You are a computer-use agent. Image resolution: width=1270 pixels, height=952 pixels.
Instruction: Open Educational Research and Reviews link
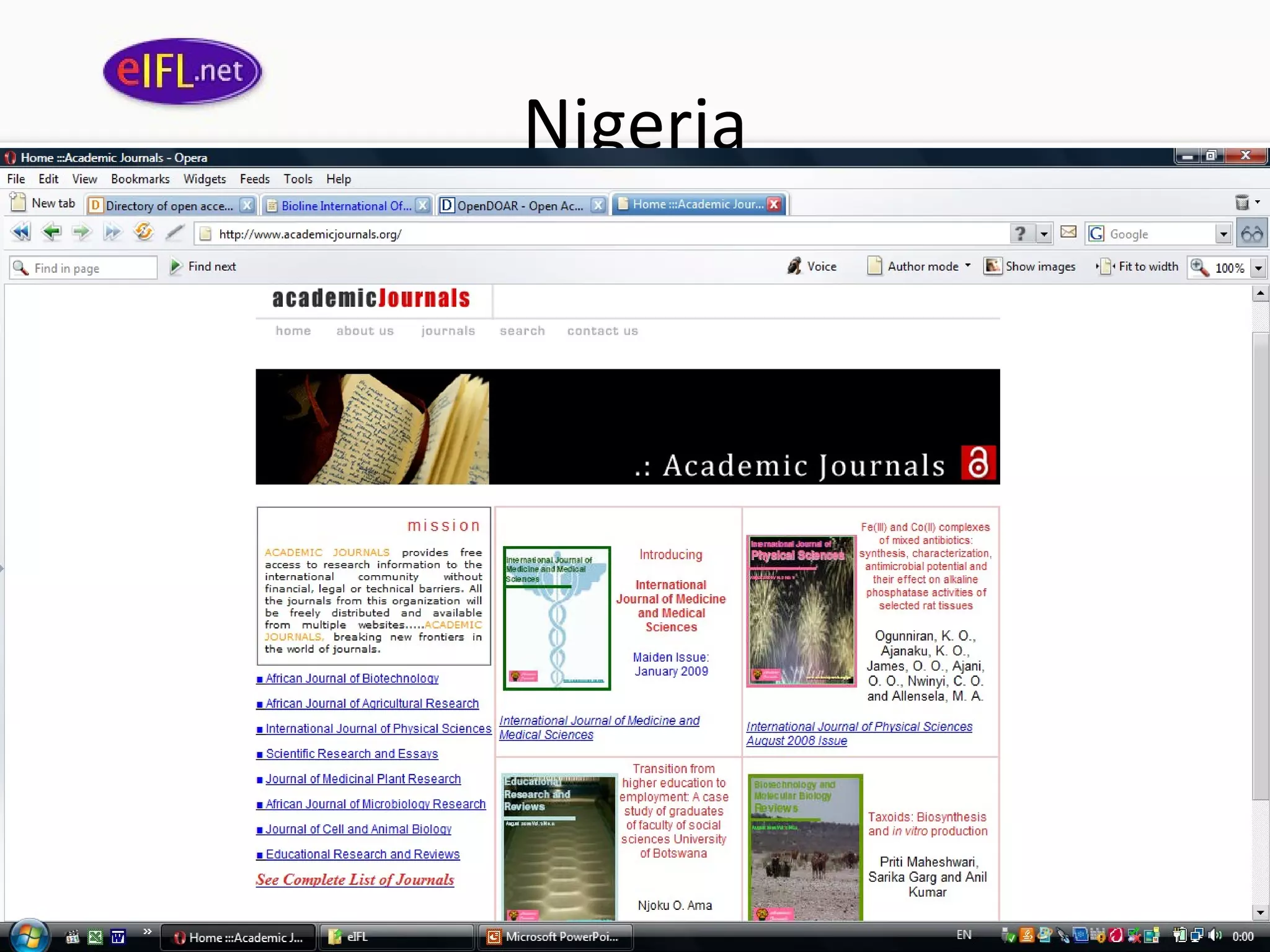pos(363,854)
